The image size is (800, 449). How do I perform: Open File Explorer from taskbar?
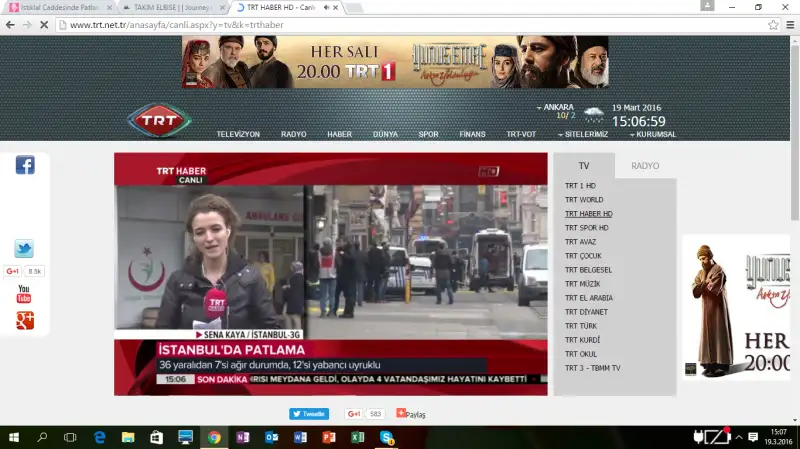[x=128, y=437]
